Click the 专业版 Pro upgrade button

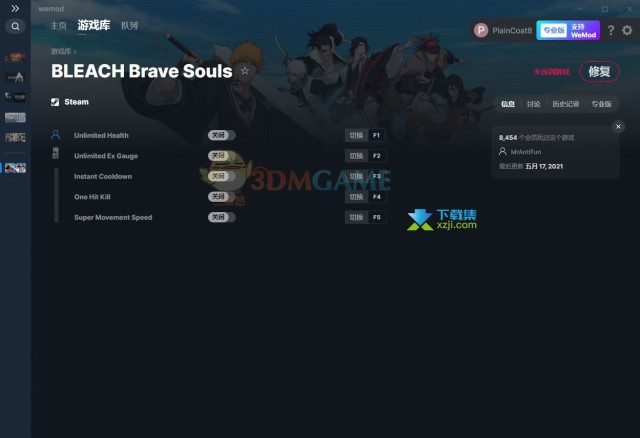coord(568,30)
